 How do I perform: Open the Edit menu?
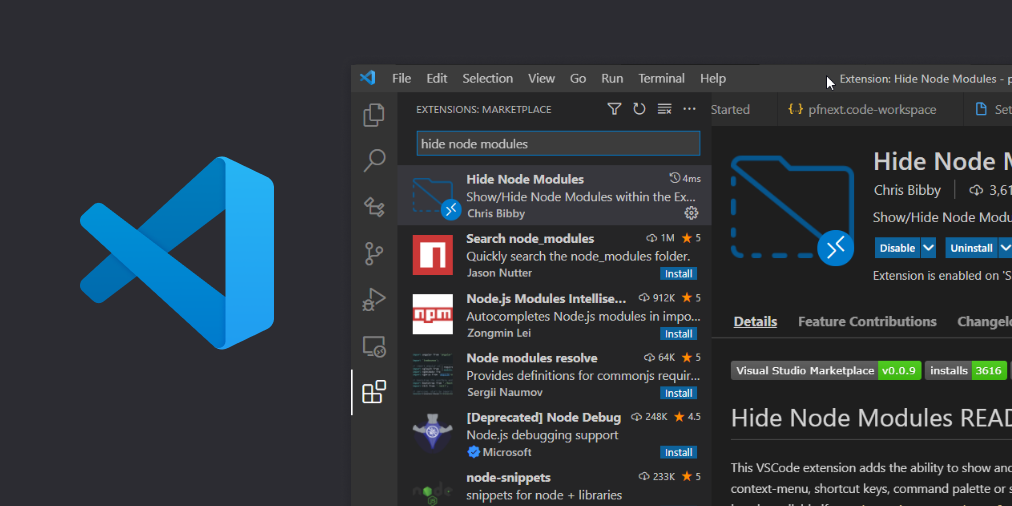click(x=437, y=78)
